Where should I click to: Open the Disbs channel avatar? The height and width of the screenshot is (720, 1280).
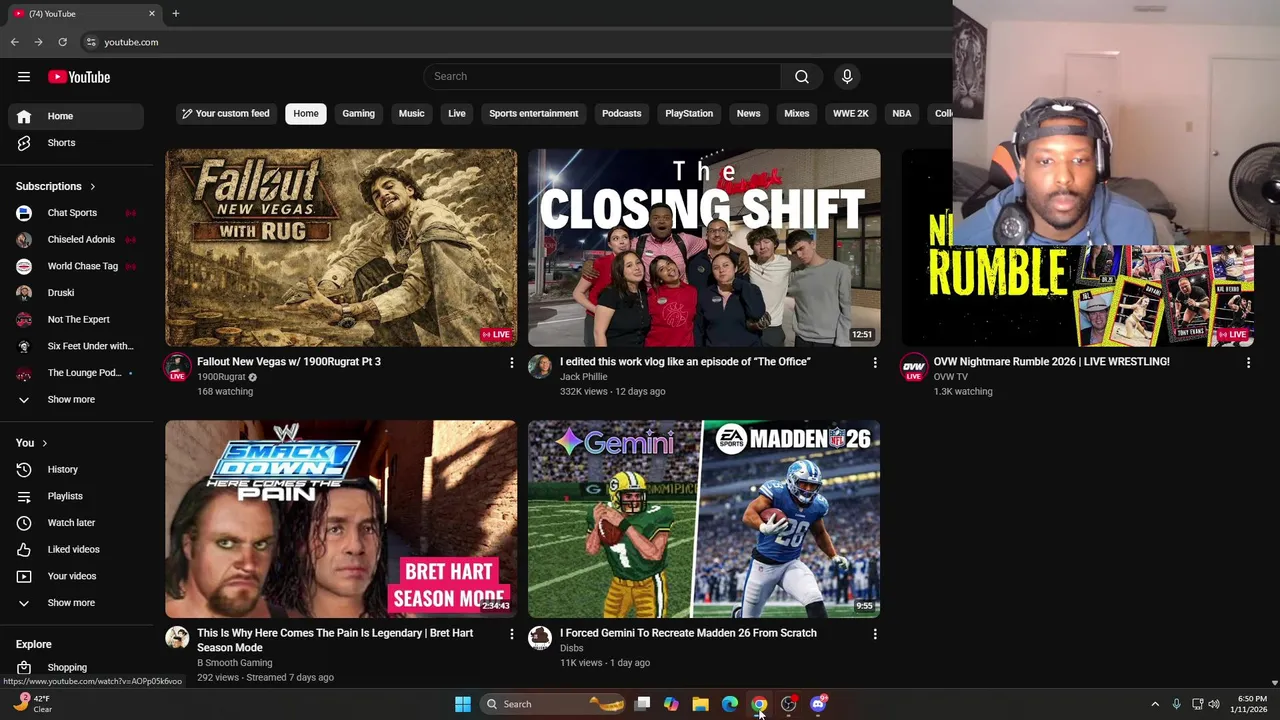coord(540,637)
